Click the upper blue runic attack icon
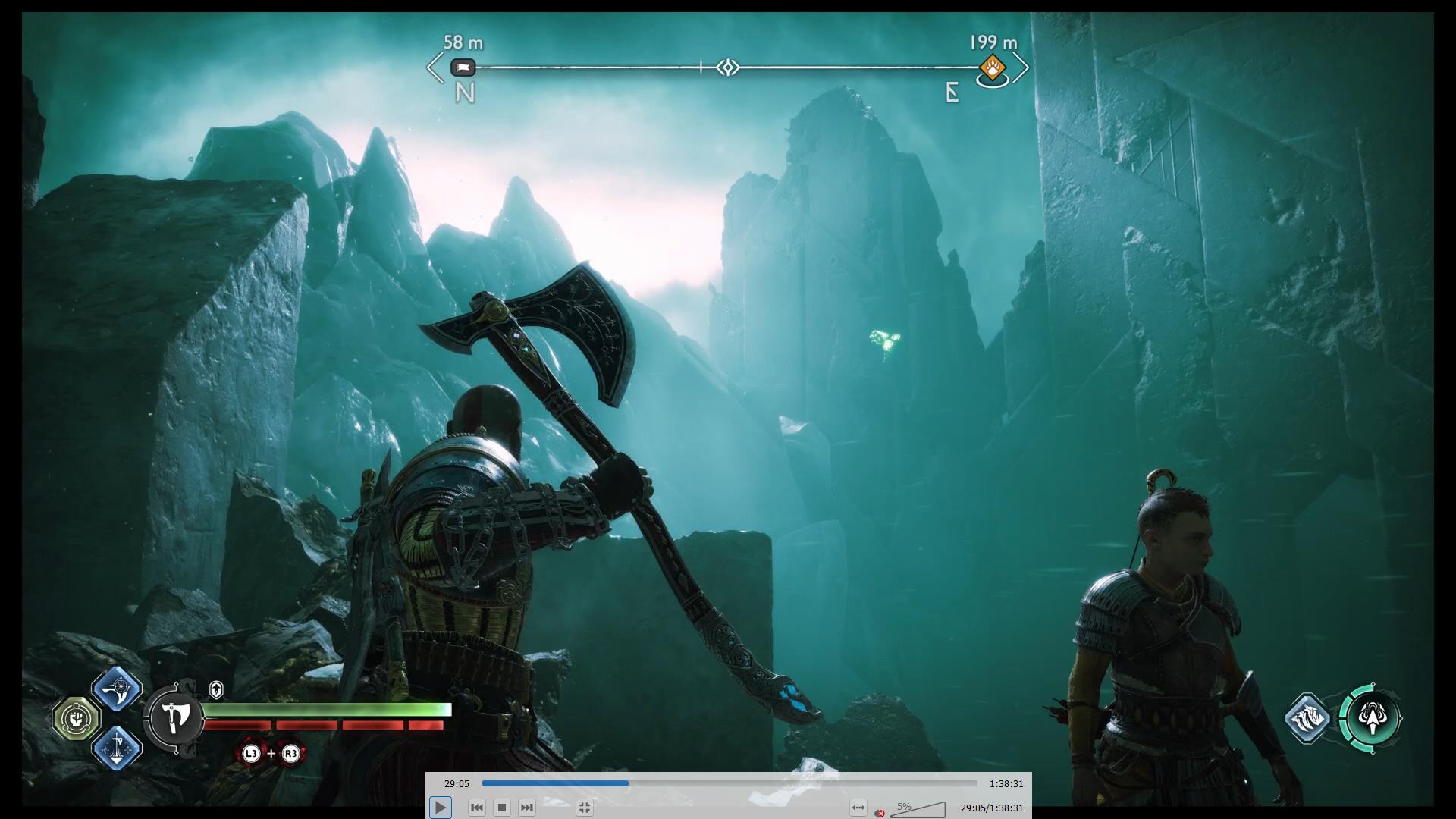Screen dimensions: 1456x819 pyautogui.click(x=117, y=689)
